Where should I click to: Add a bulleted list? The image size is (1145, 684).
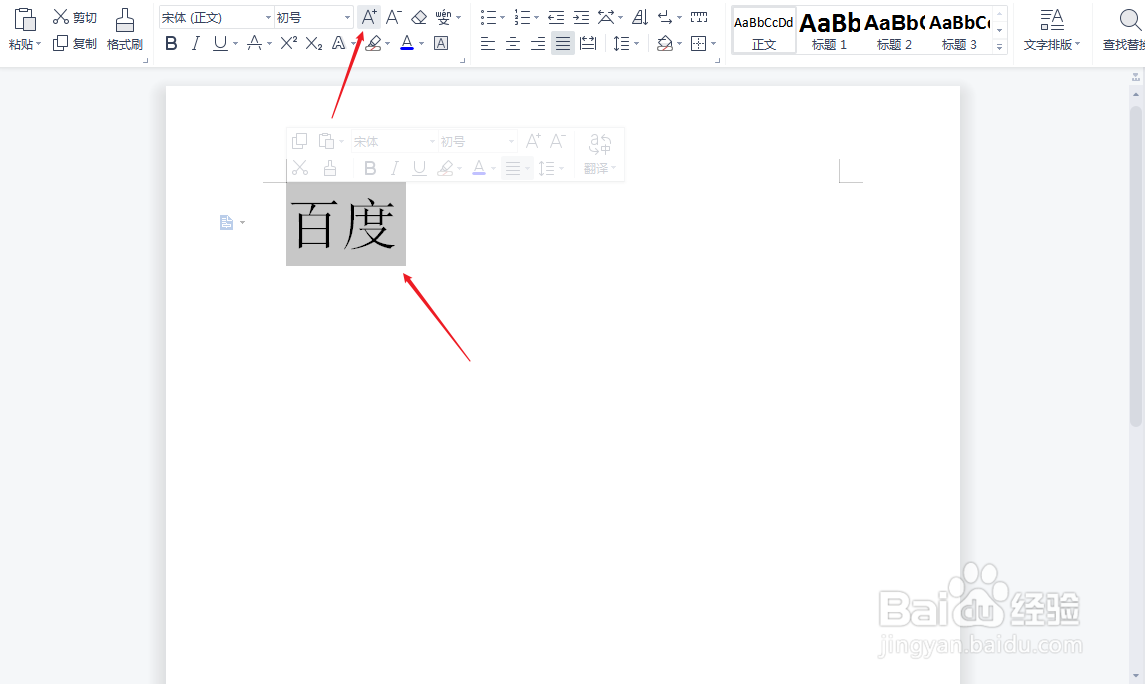487,16
